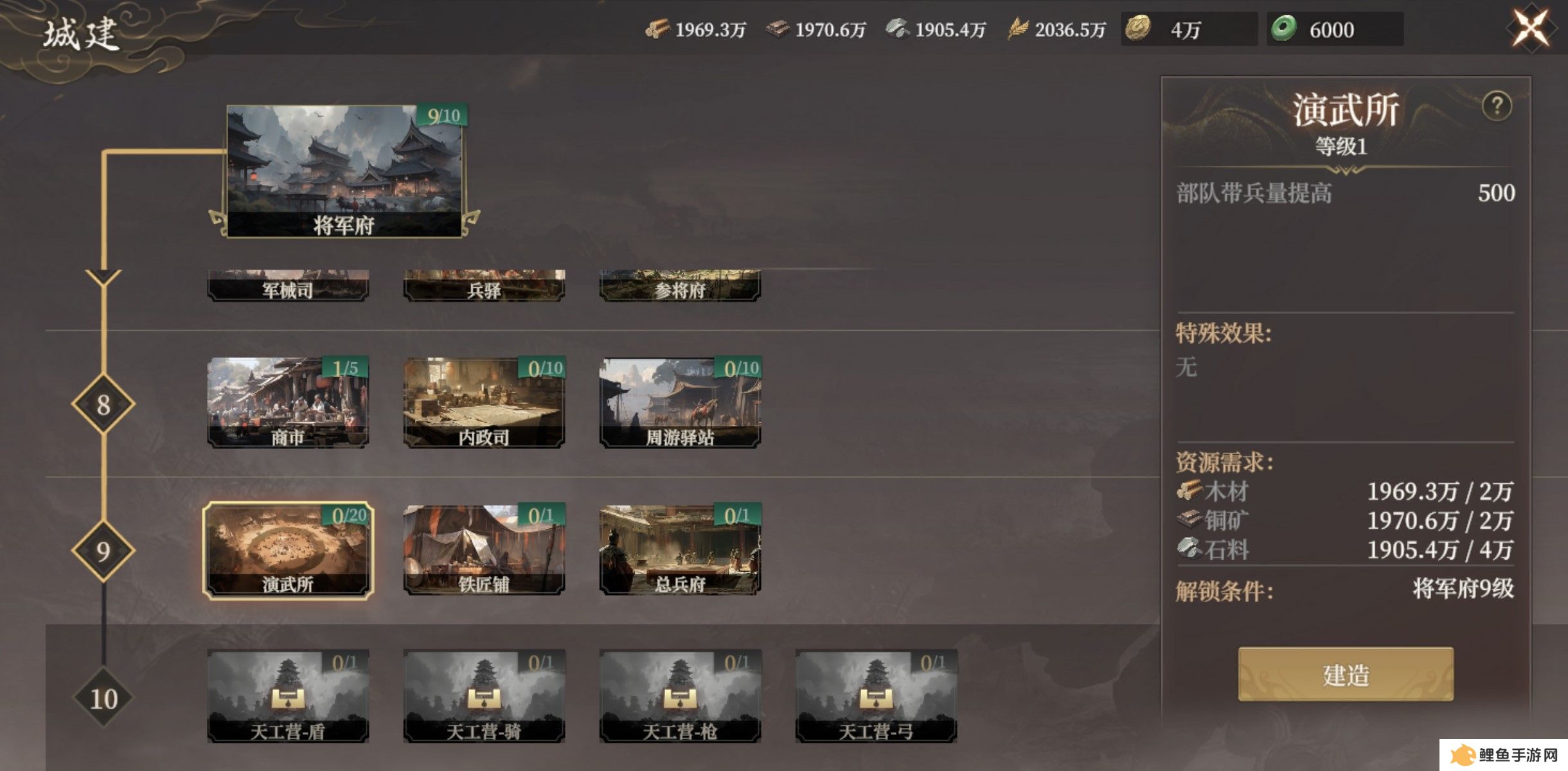Click the 建造 build button

1346,674
